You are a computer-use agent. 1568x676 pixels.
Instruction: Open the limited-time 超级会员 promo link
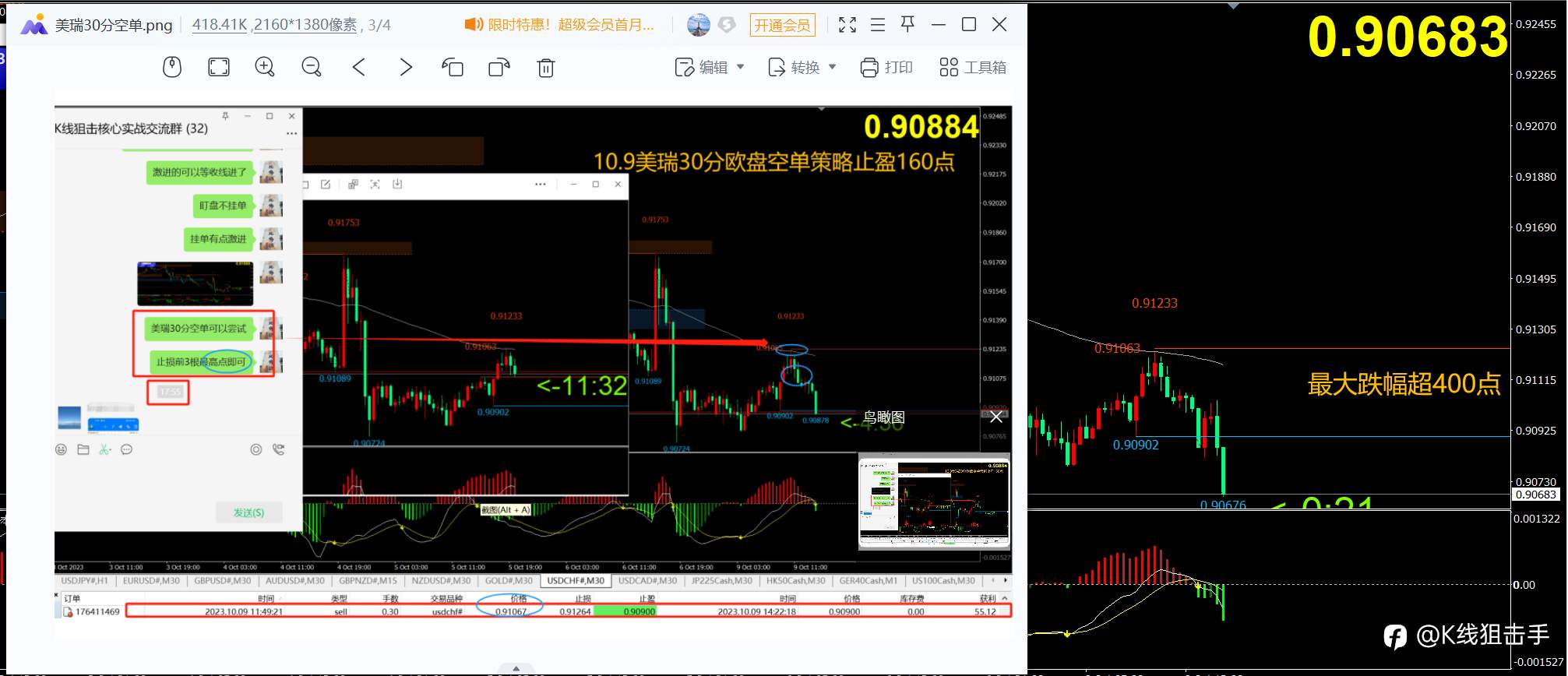[x=571, y=25]
